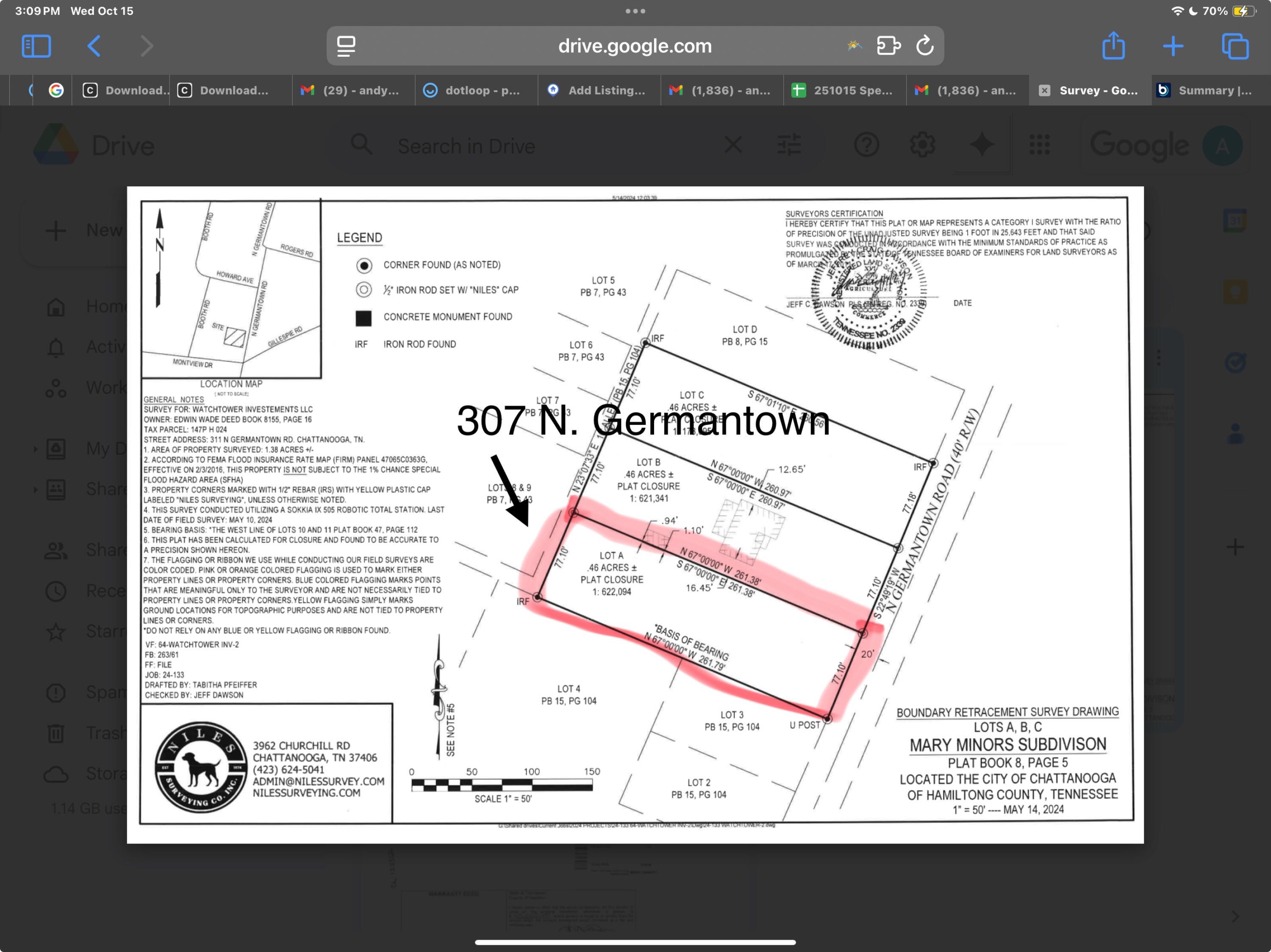Go back to previous page
The image size is (1271, 952).
tap(94, 46)
